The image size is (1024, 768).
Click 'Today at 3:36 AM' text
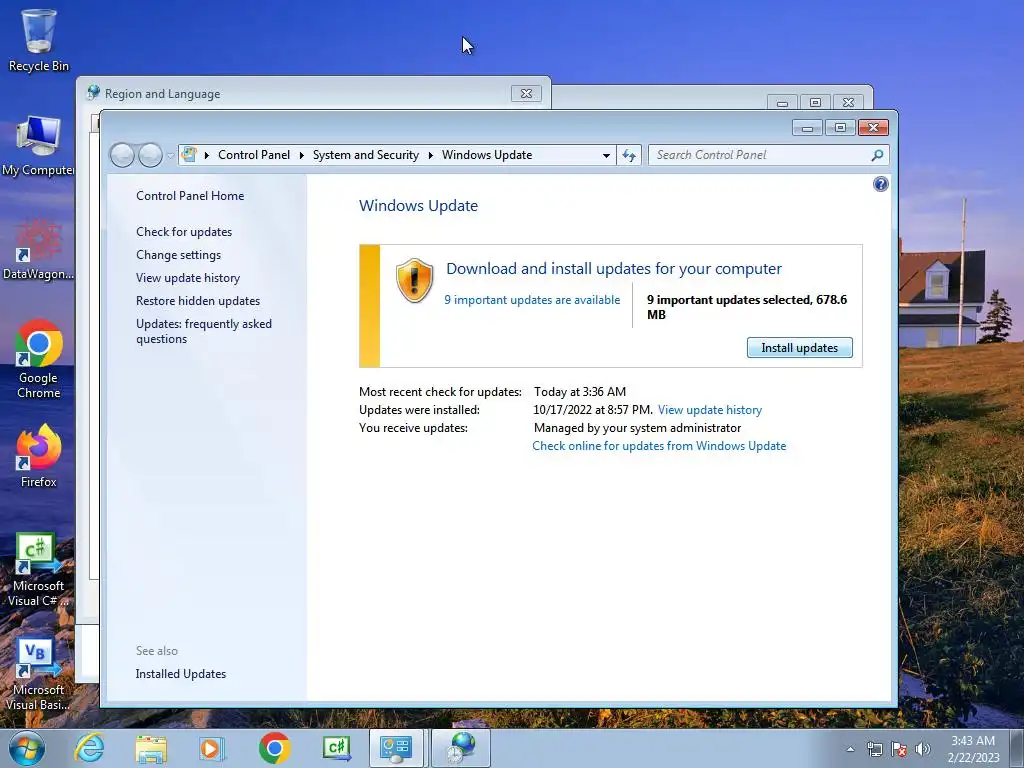coord(580,392)
